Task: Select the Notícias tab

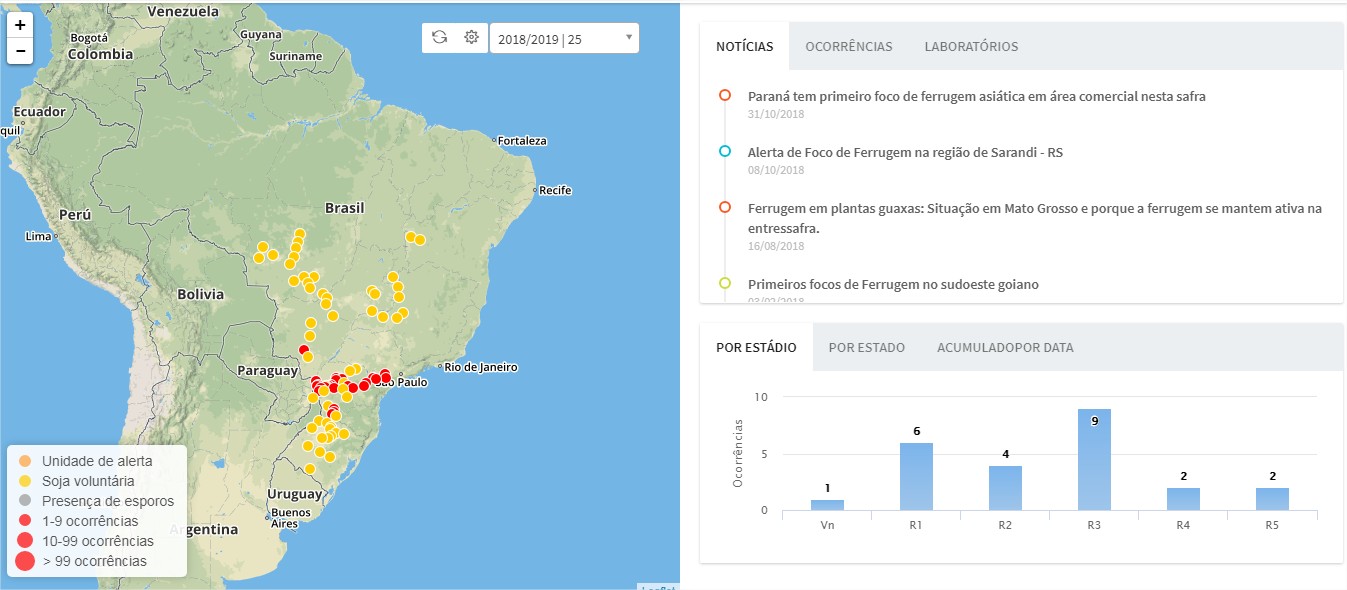Action: 744,47
